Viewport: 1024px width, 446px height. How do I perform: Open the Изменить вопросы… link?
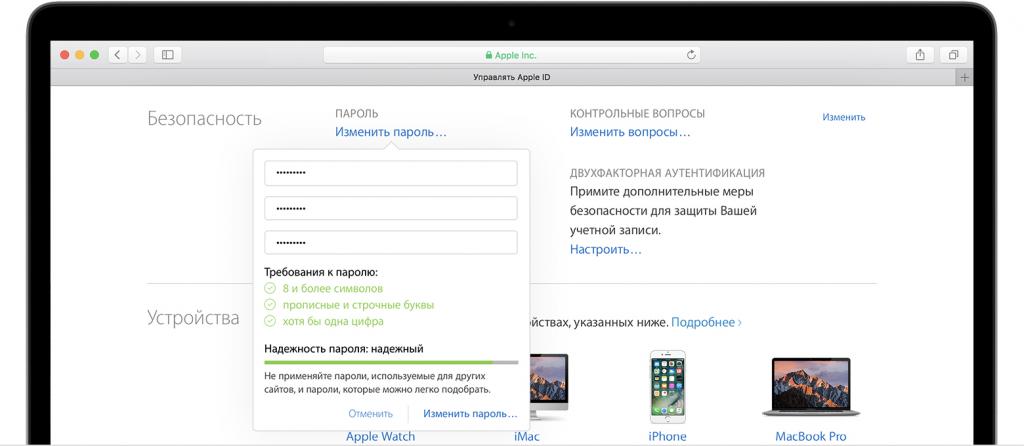tap(630, 132)
